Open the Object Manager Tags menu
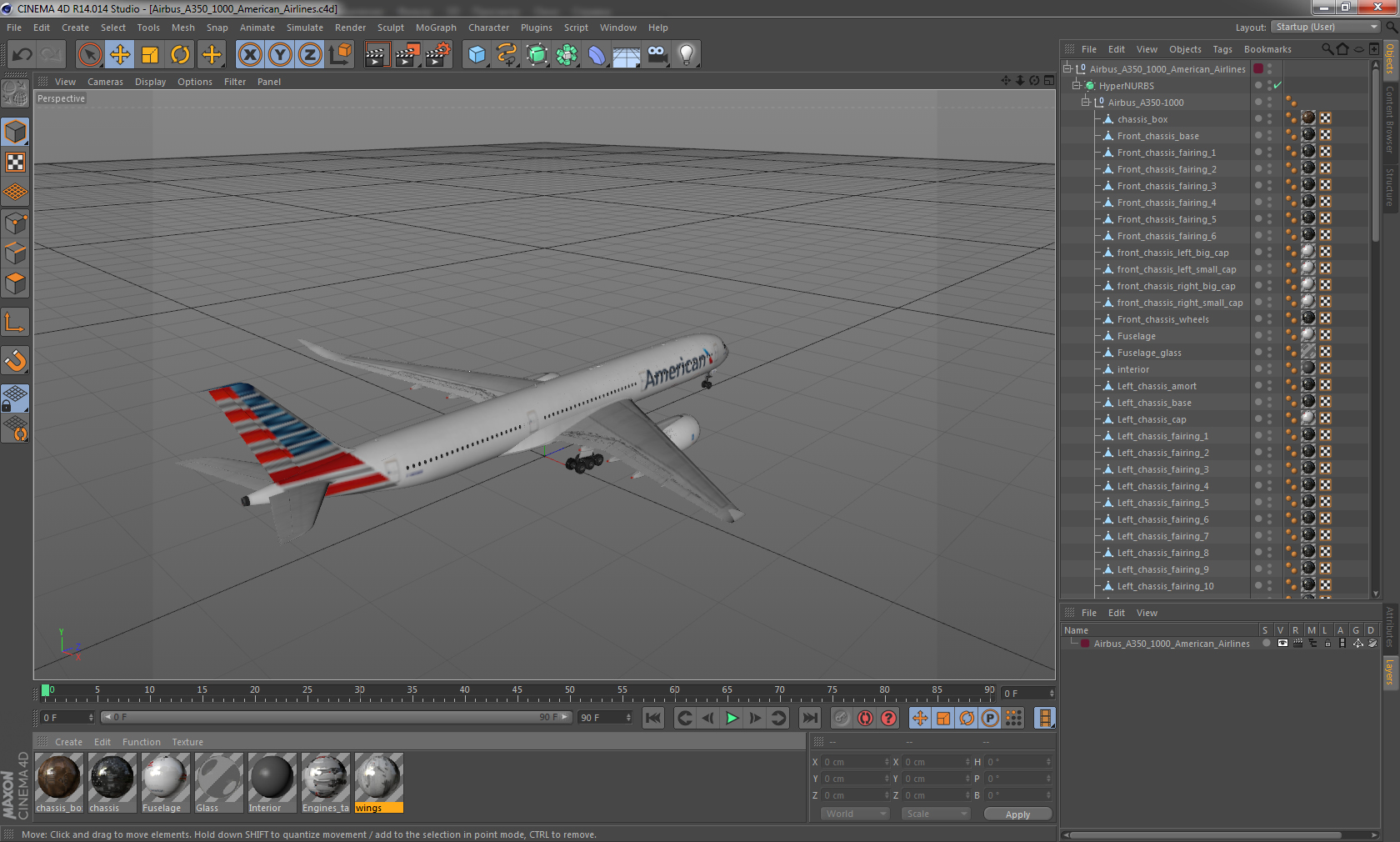Image resolution: width=1400 pixels, height=842 pixels. (1222, 49)
